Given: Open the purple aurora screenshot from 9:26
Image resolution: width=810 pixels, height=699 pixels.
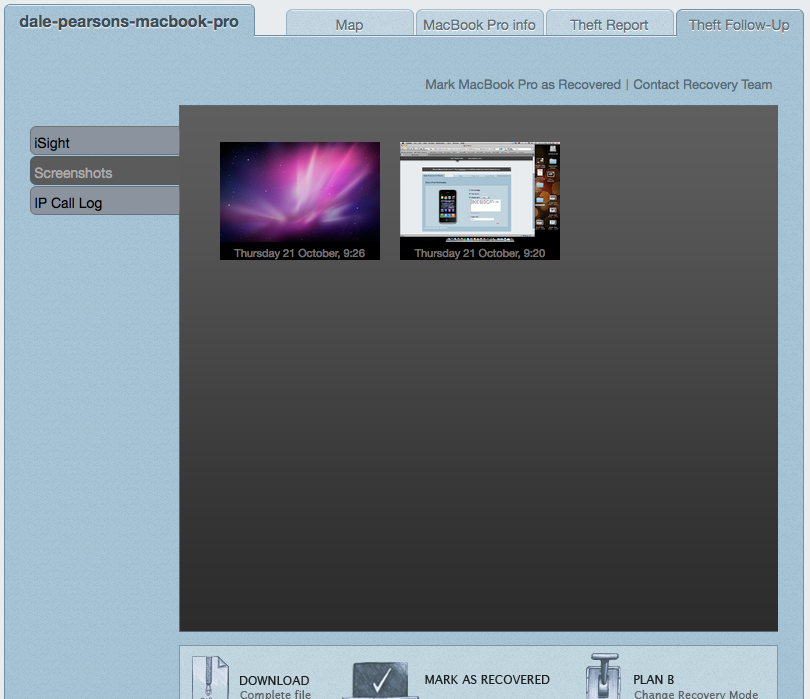Looking at the screenshot, I should tap(300, 192).
